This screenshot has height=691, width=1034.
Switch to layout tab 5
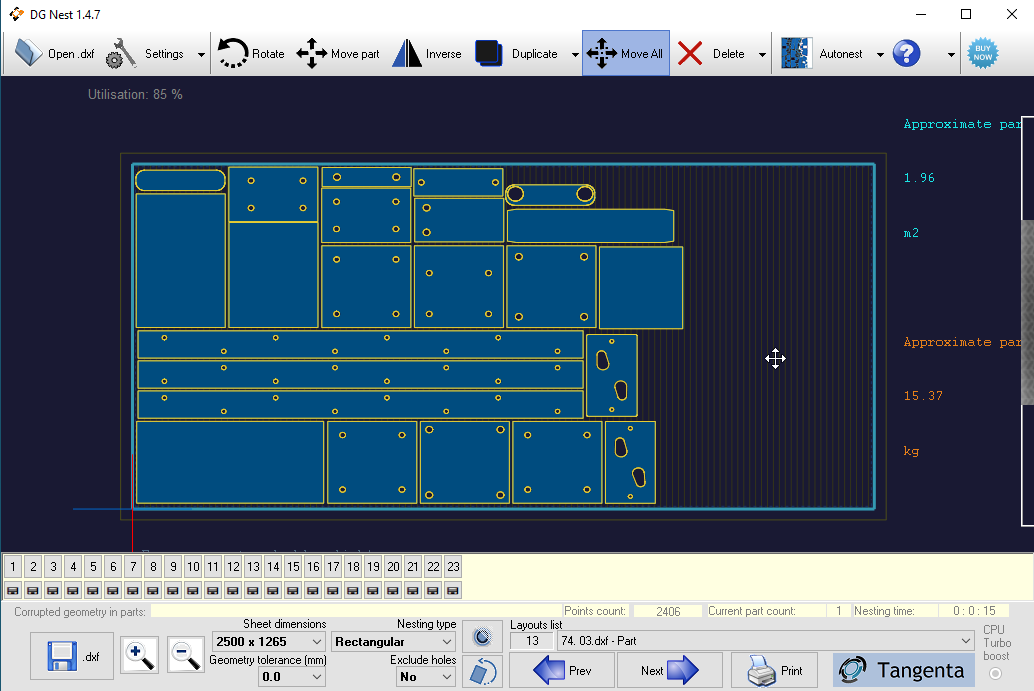coord(92,566)
